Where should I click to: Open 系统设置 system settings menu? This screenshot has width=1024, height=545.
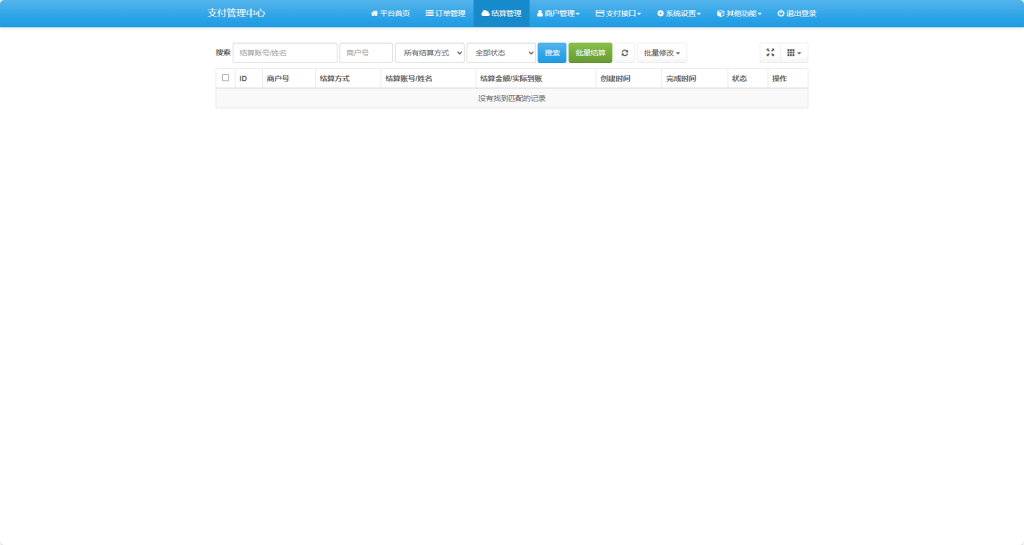[x=679, y=14]
